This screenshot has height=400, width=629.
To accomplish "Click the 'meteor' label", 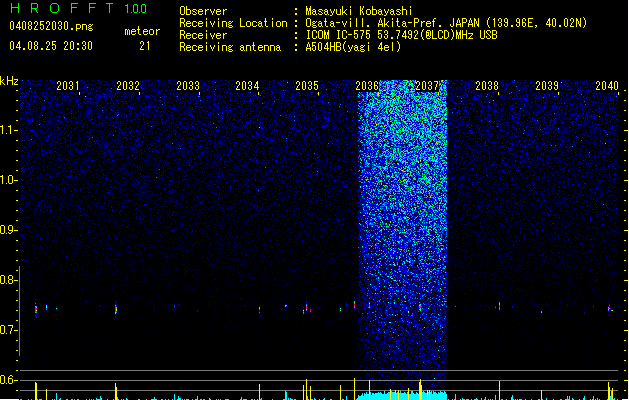I will (x=142, y=31).
